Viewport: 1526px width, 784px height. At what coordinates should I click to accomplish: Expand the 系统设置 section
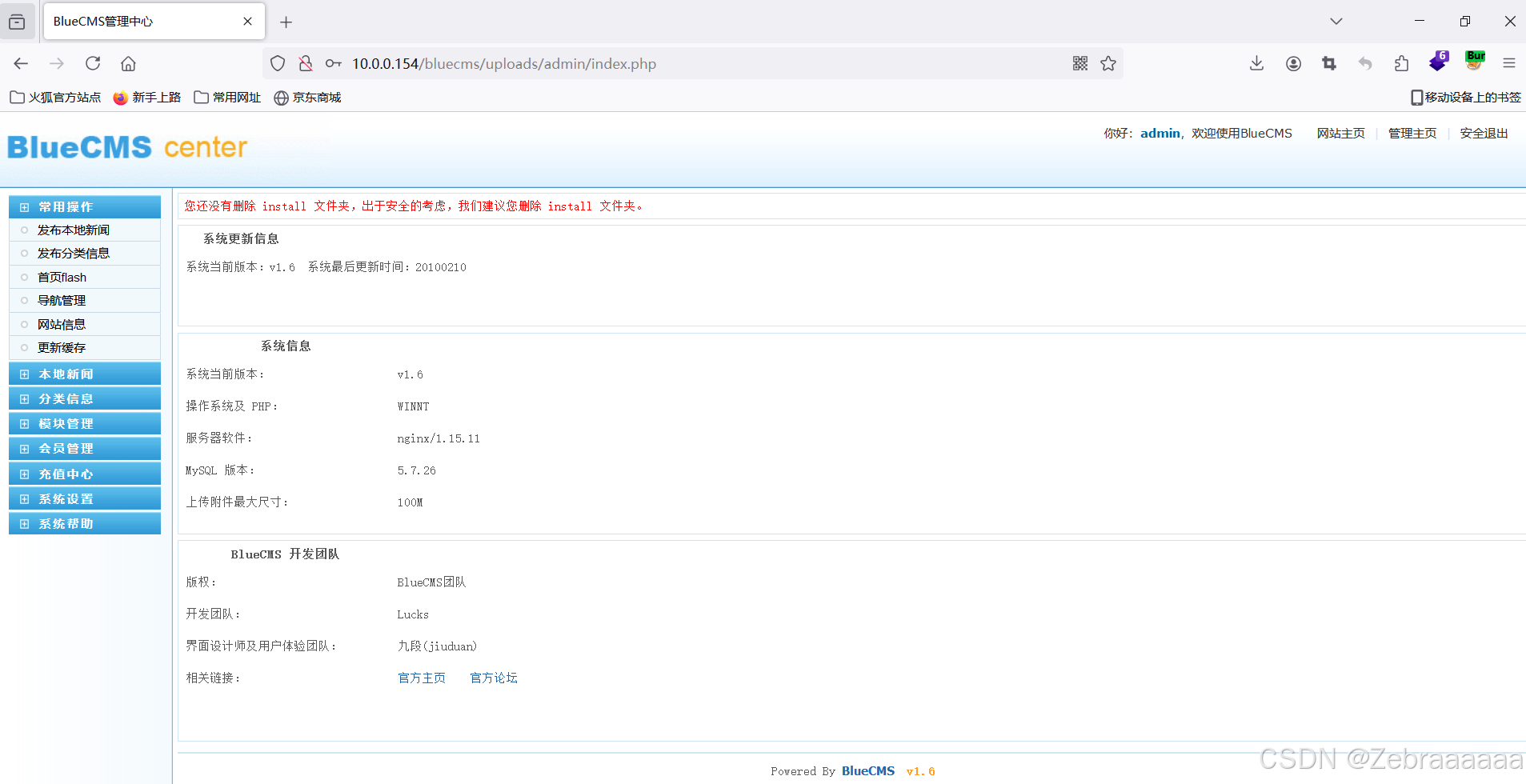pyautogui.click(x=85, y=499)
